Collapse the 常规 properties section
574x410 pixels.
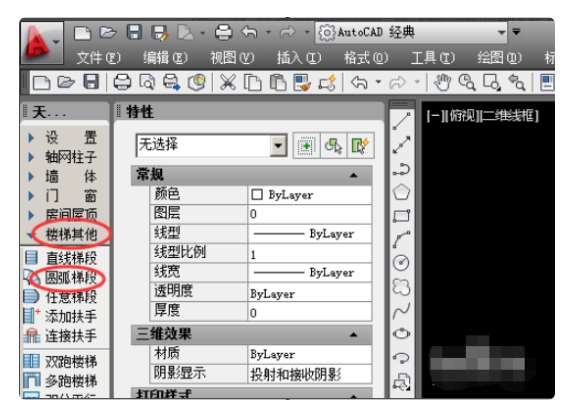click(353, 175)
